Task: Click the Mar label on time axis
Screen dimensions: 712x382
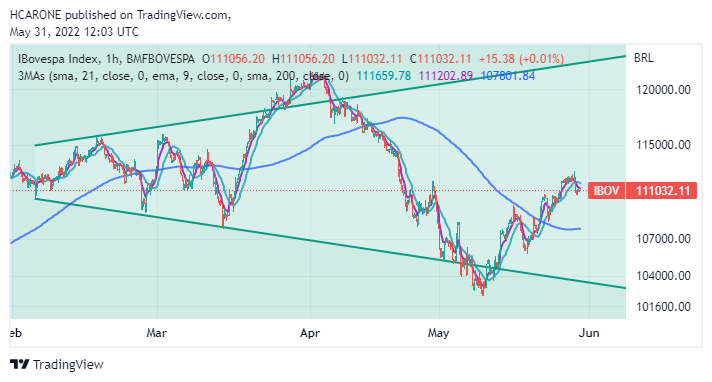Action: pos(157,333)
